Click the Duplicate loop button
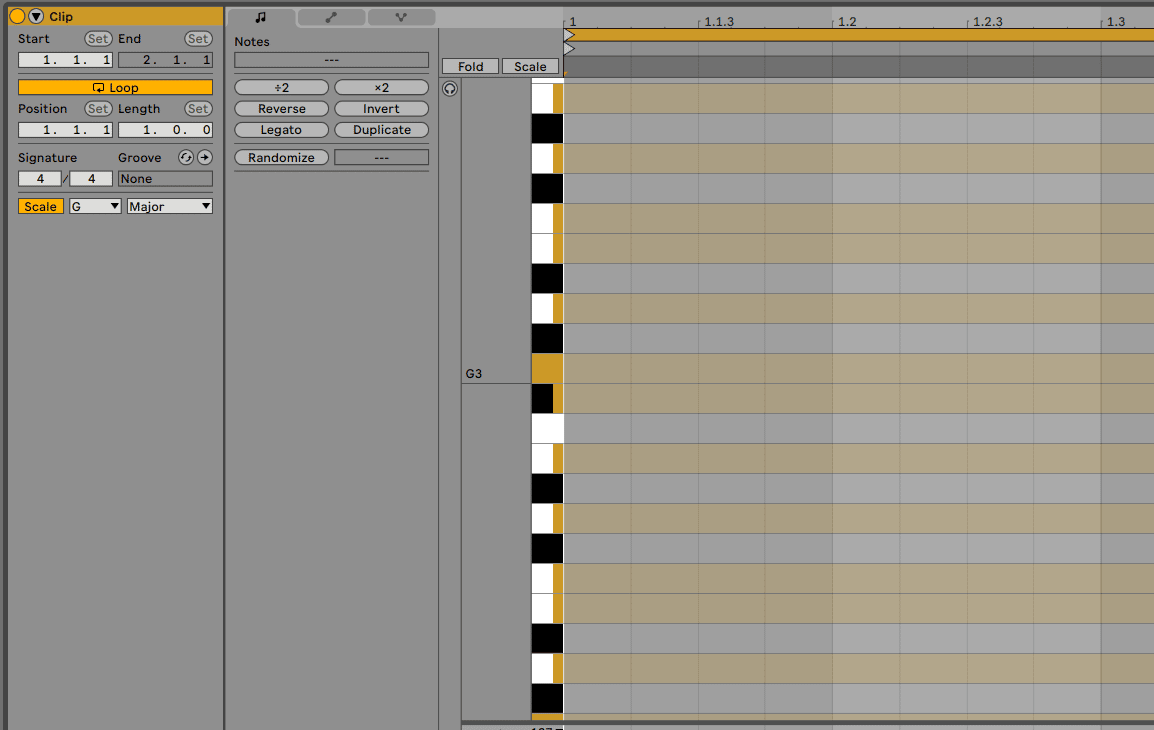1154x730 pixels. (x=381, y=130)
